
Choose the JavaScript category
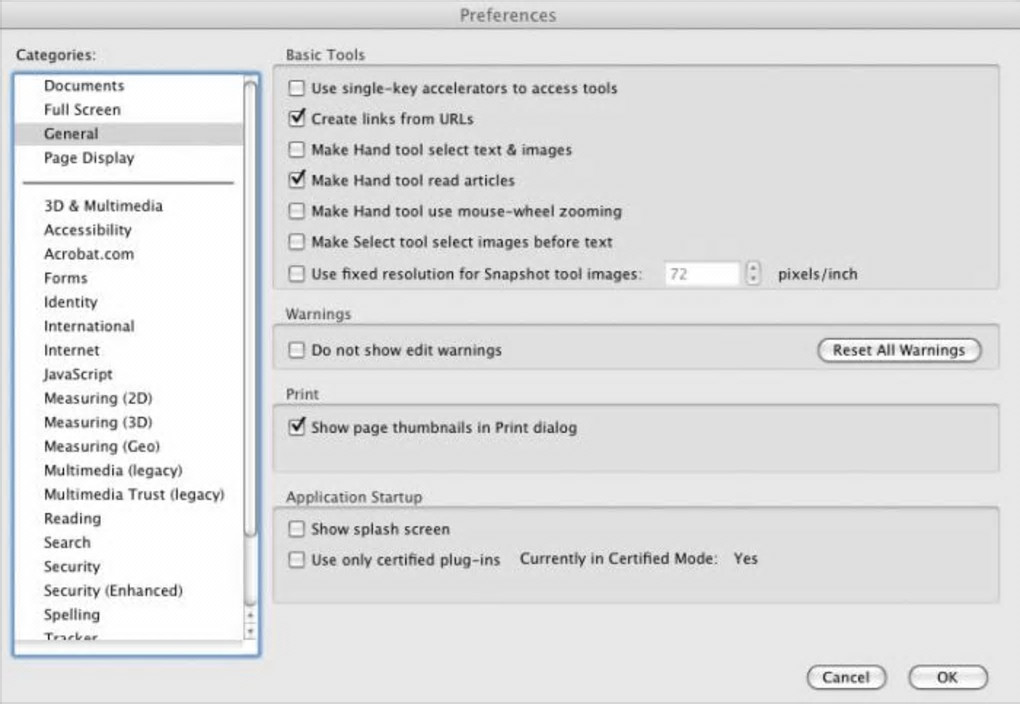click(78, 374)
